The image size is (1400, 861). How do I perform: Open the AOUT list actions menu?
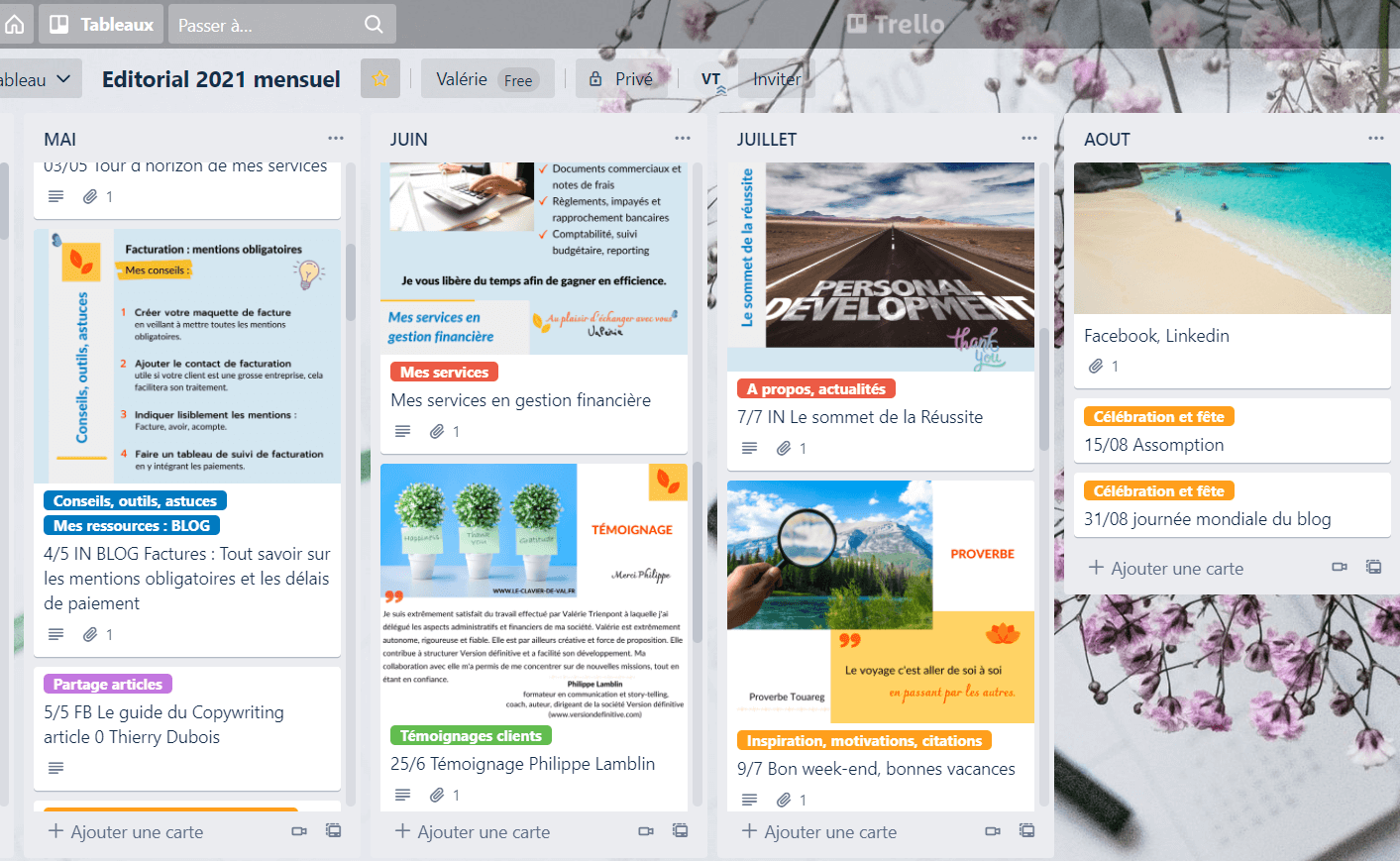pyautogui.click(x=1376, y=139)
